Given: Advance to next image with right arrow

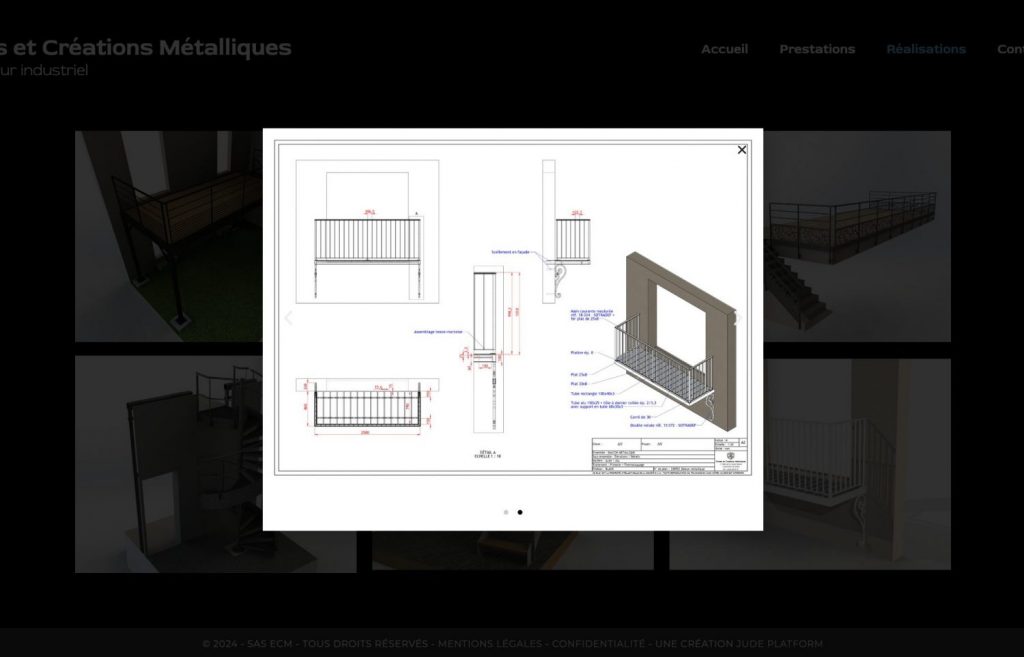Looking at the screenshot, I should pyautogui.click(x=737, y=318).
